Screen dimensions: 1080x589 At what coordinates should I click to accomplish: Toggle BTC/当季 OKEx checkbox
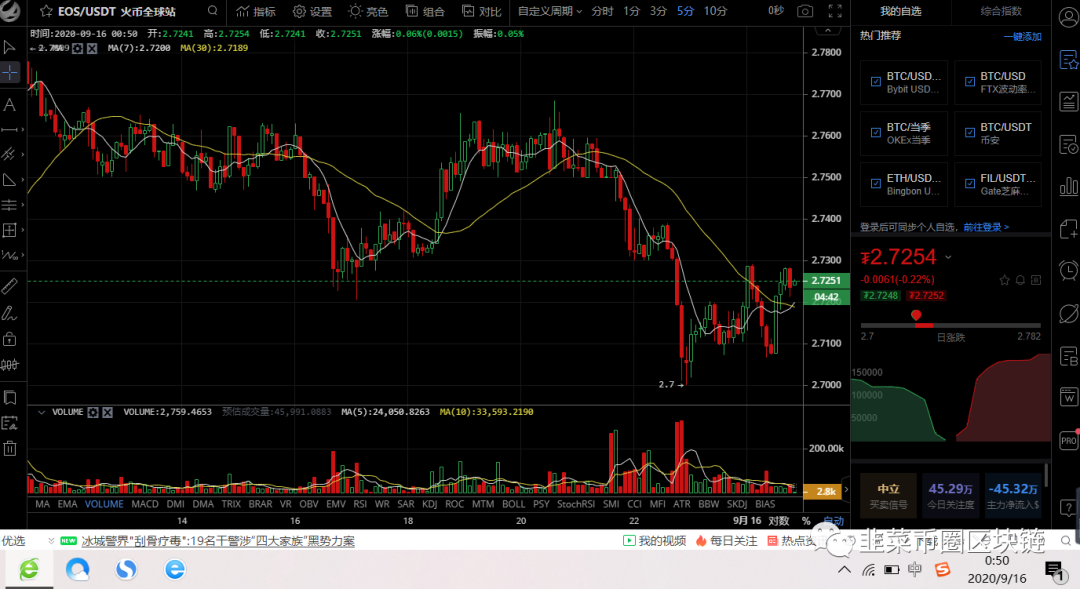point(875,132)
